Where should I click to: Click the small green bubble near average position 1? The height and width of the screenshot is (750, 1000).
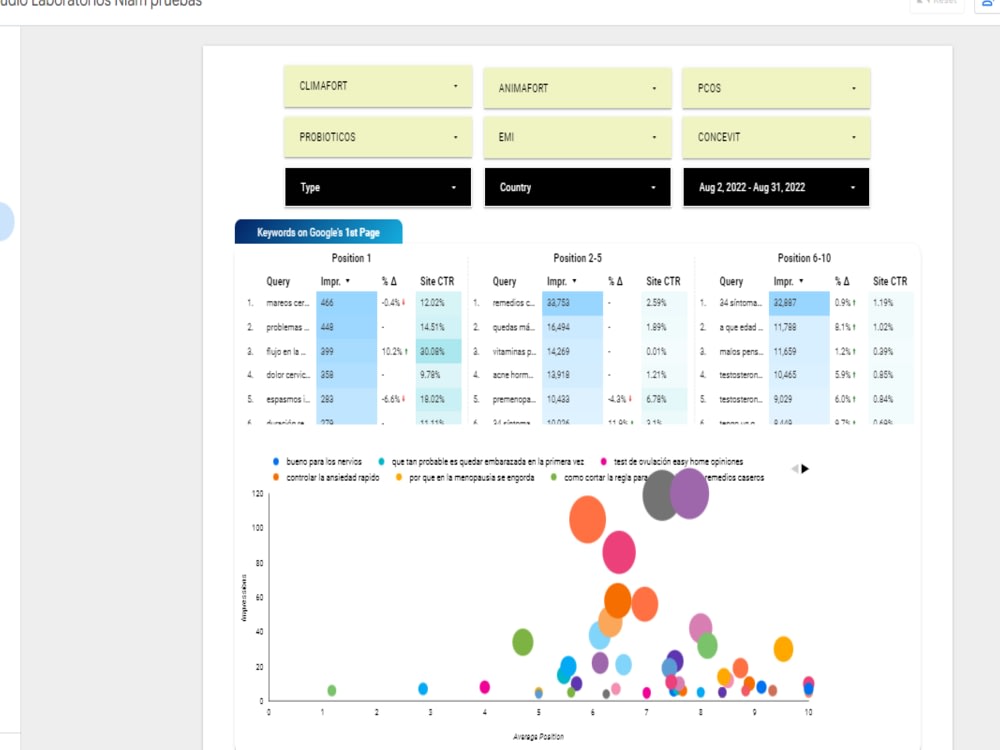point(332,690)
